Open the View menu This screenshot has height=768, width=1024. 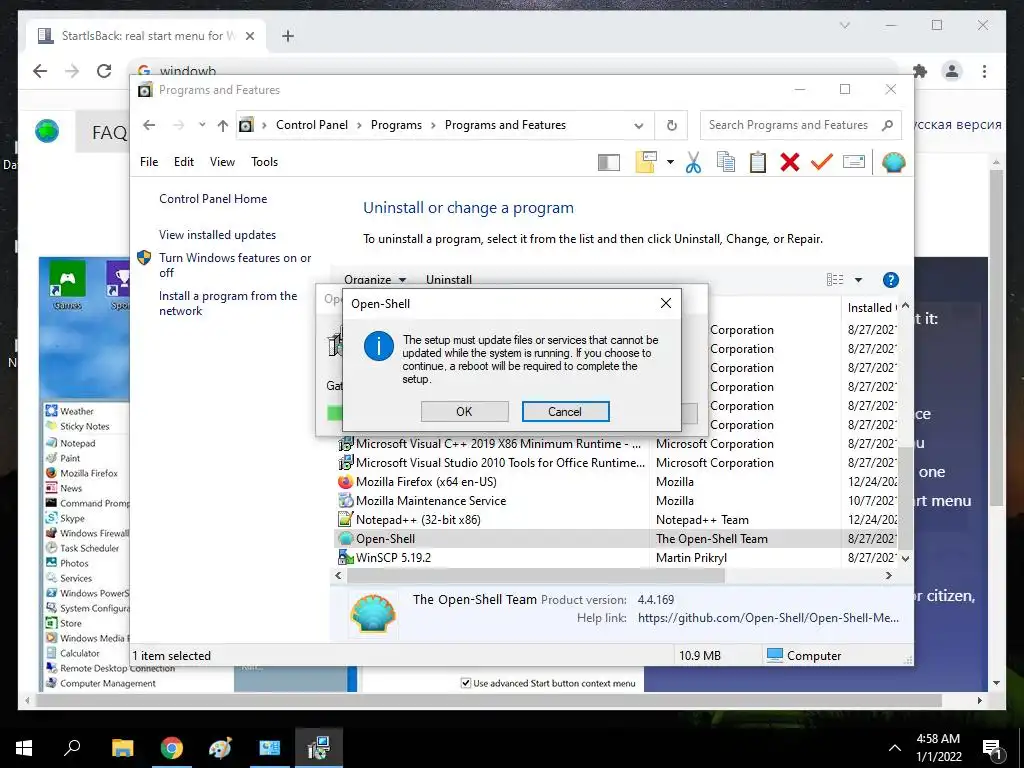click(222, 162)
